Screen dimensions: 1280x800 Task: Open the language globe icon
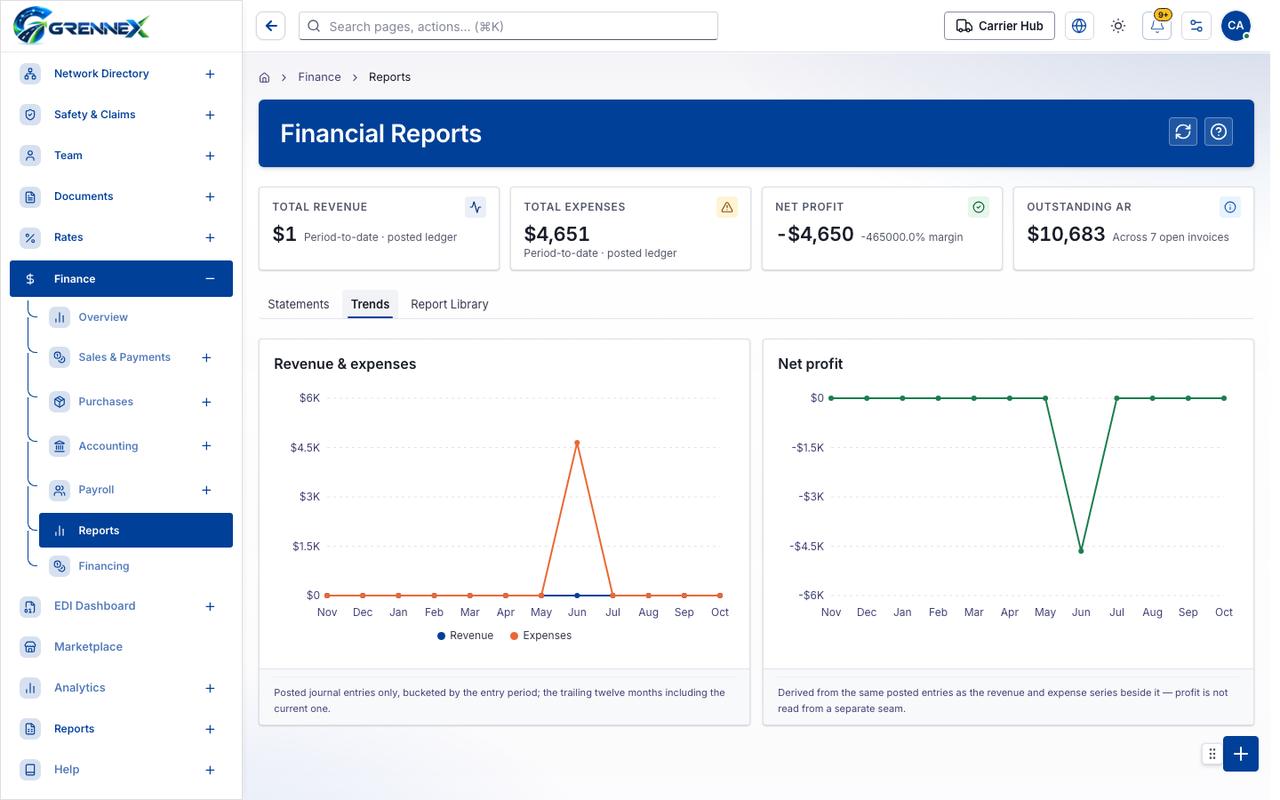[x=1079, y=26]
